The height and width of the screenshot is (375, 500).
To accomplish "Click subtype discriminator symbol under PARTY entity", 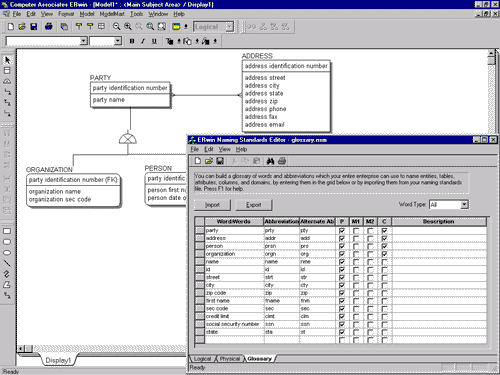I will coord(128,138).
